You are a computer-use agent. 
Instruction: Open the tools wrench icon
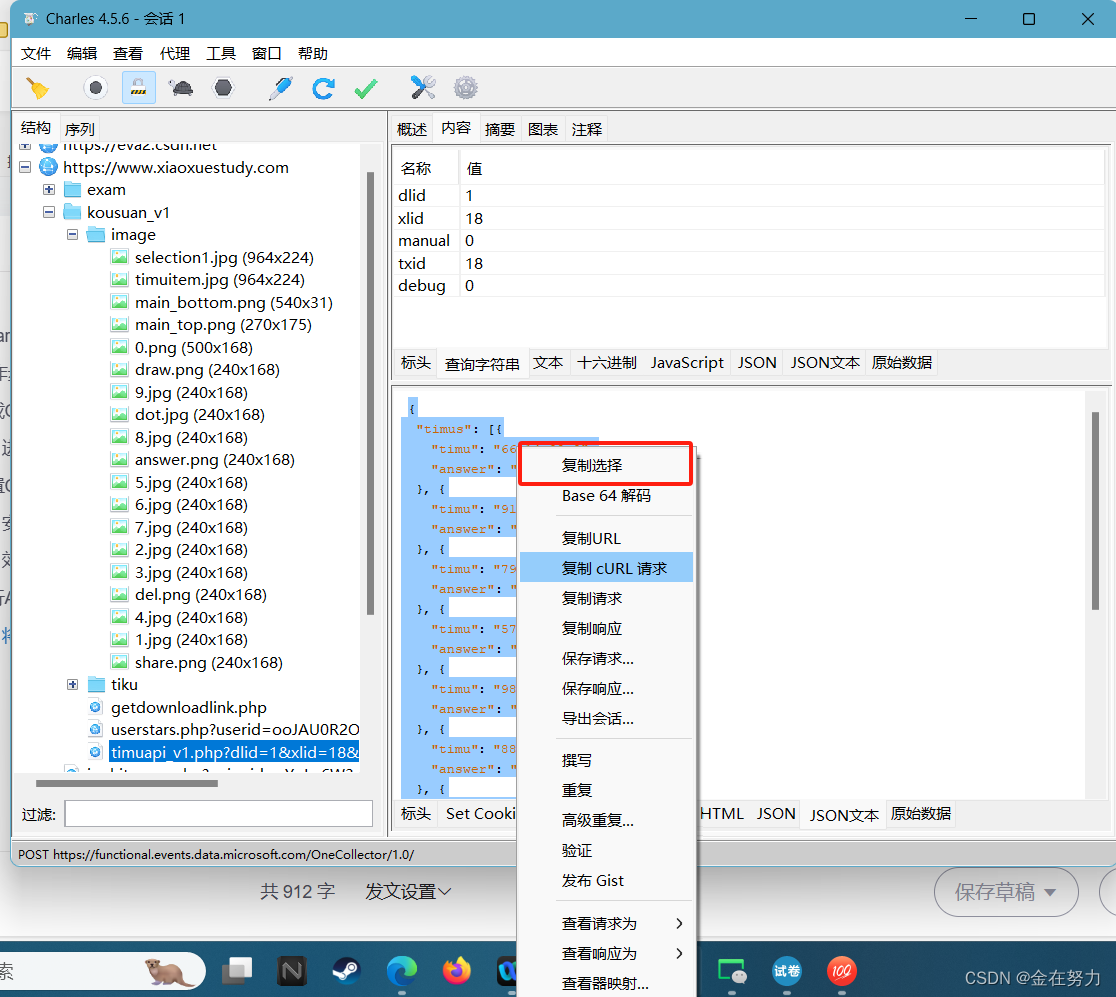tap(423, 88)
